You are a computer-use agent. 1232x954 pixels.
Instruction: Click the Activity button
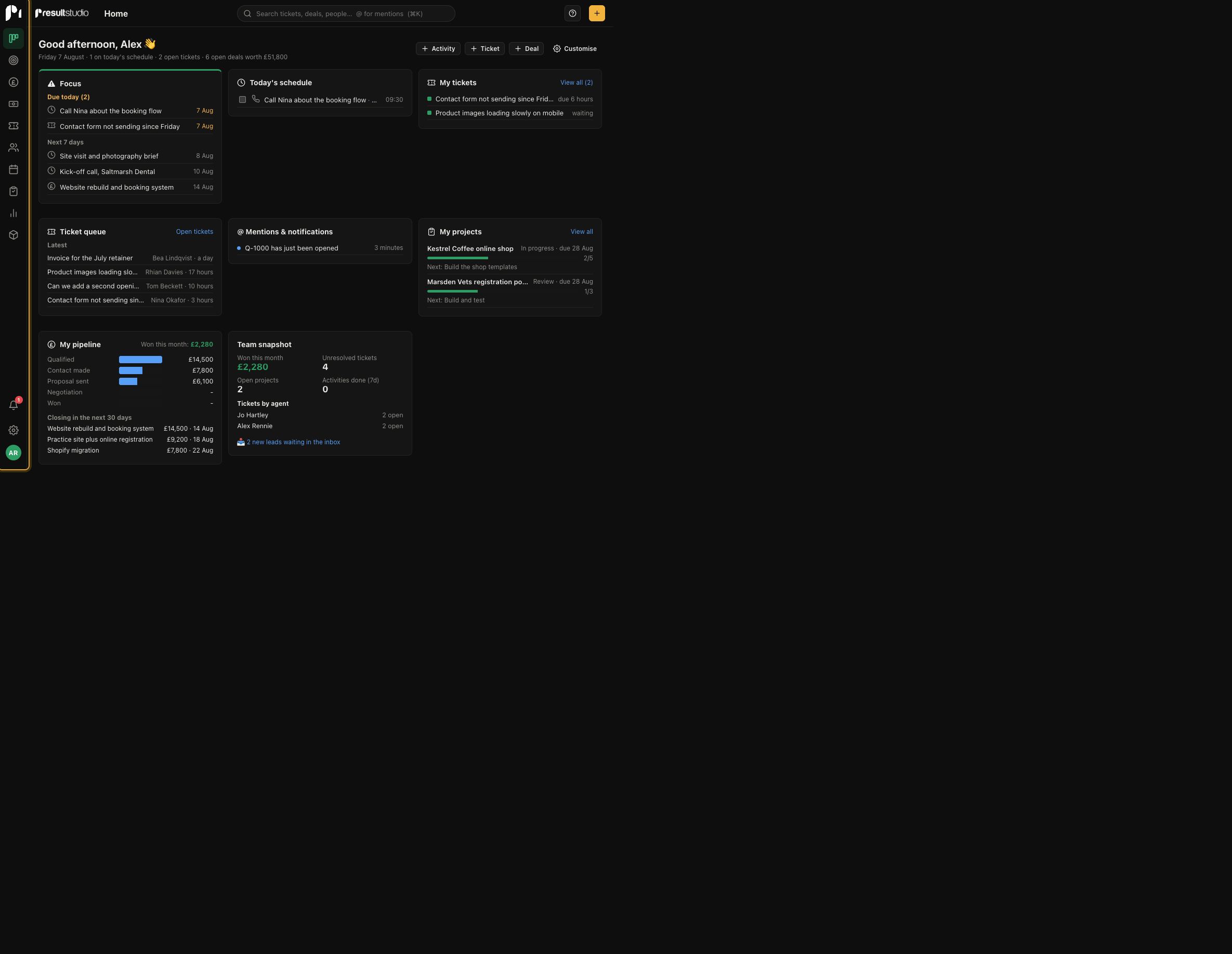point(438,48)
